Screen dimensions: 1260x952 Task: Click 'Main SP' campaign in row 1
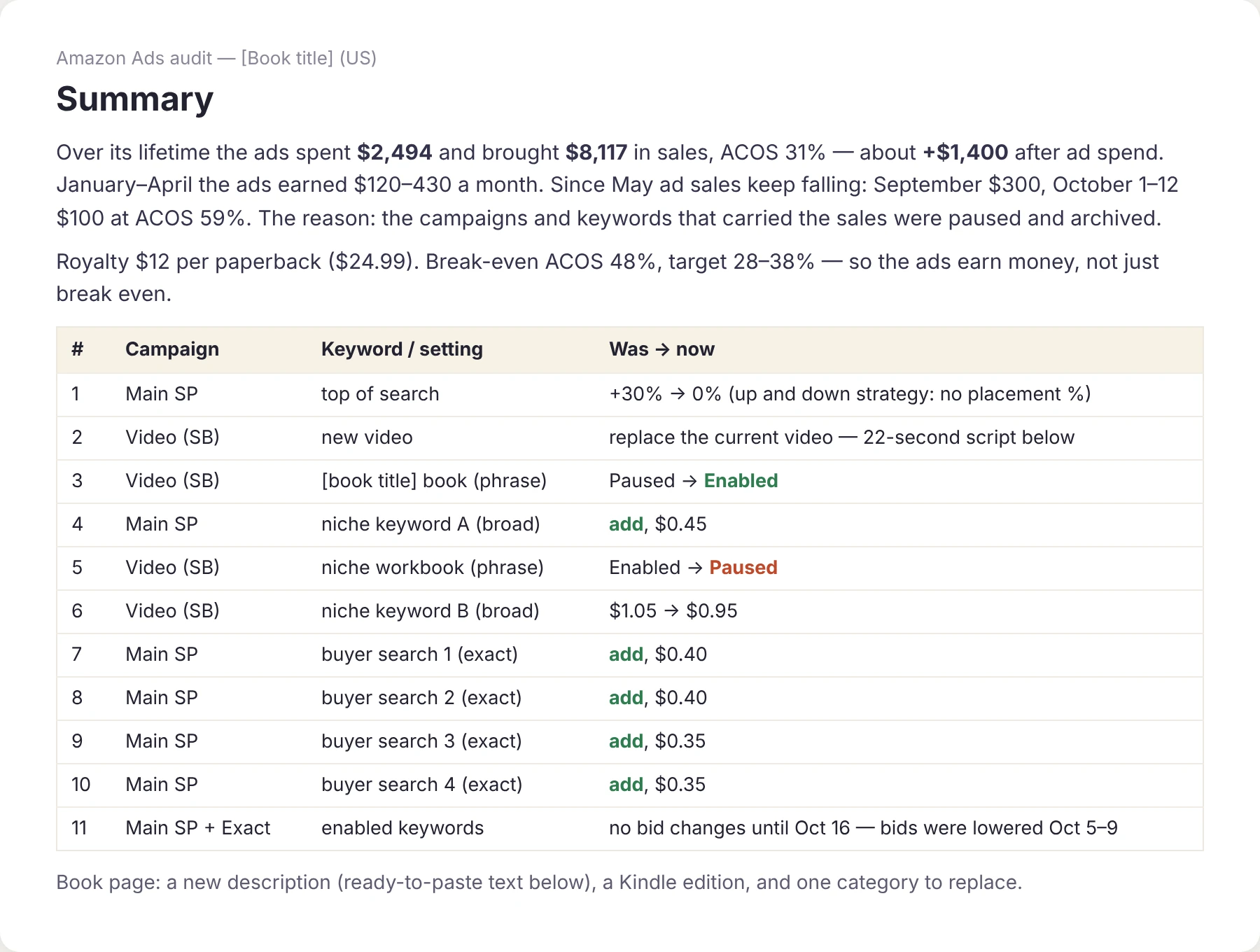(162, 394)
